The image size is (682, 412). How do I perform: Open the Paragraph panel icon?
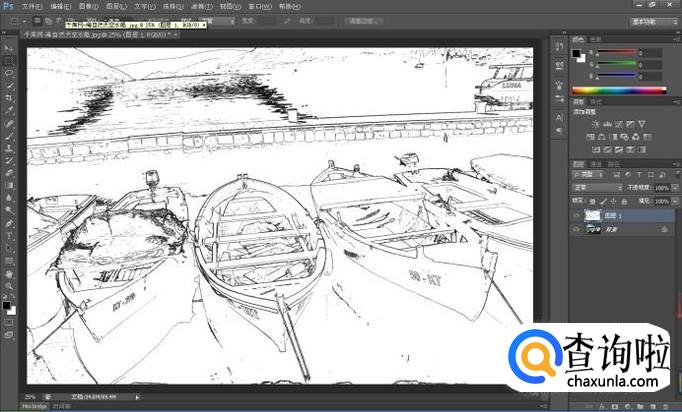559,131
